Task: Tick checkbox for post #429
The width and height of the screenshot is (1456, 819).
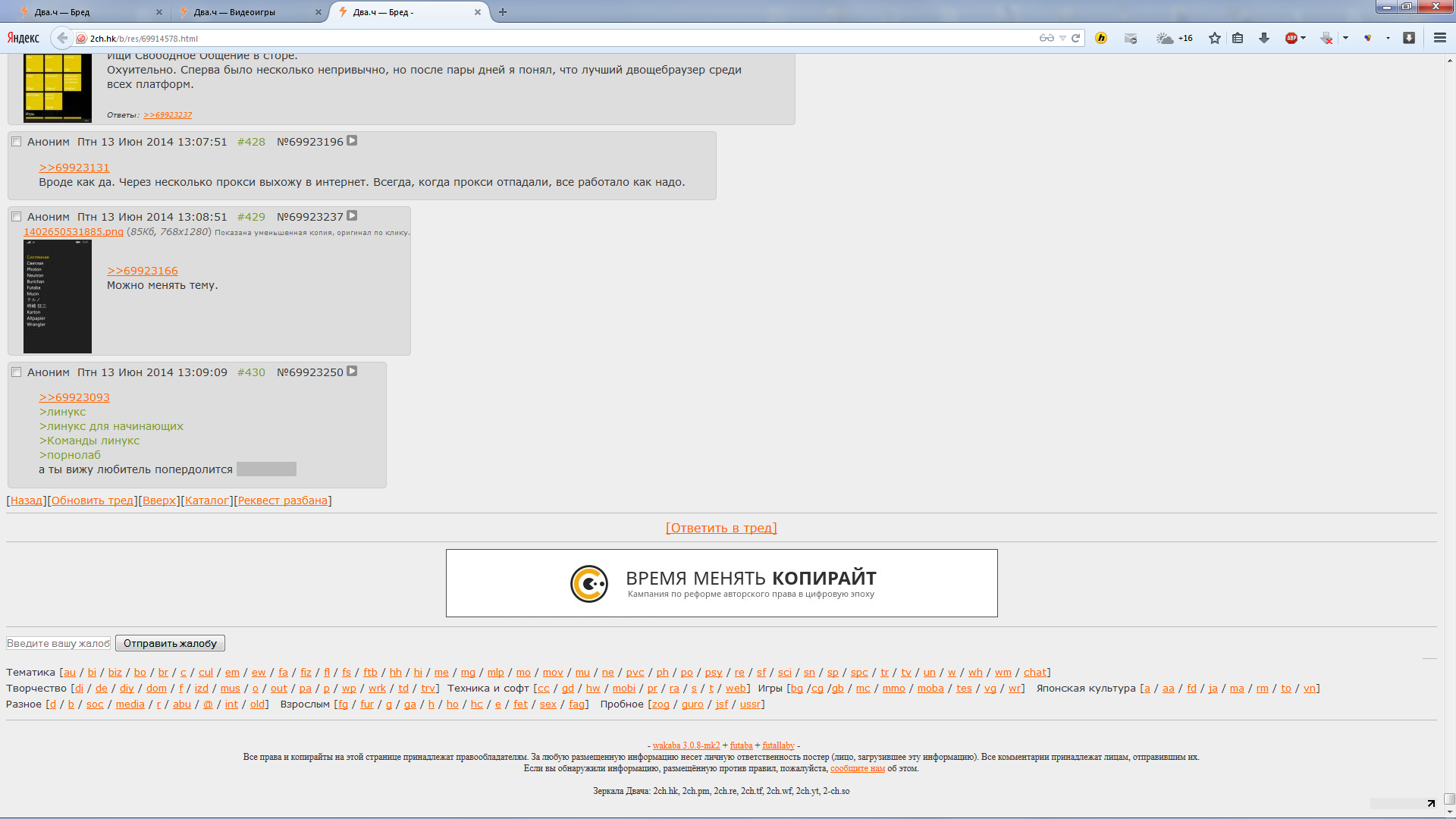Action: 16,217
